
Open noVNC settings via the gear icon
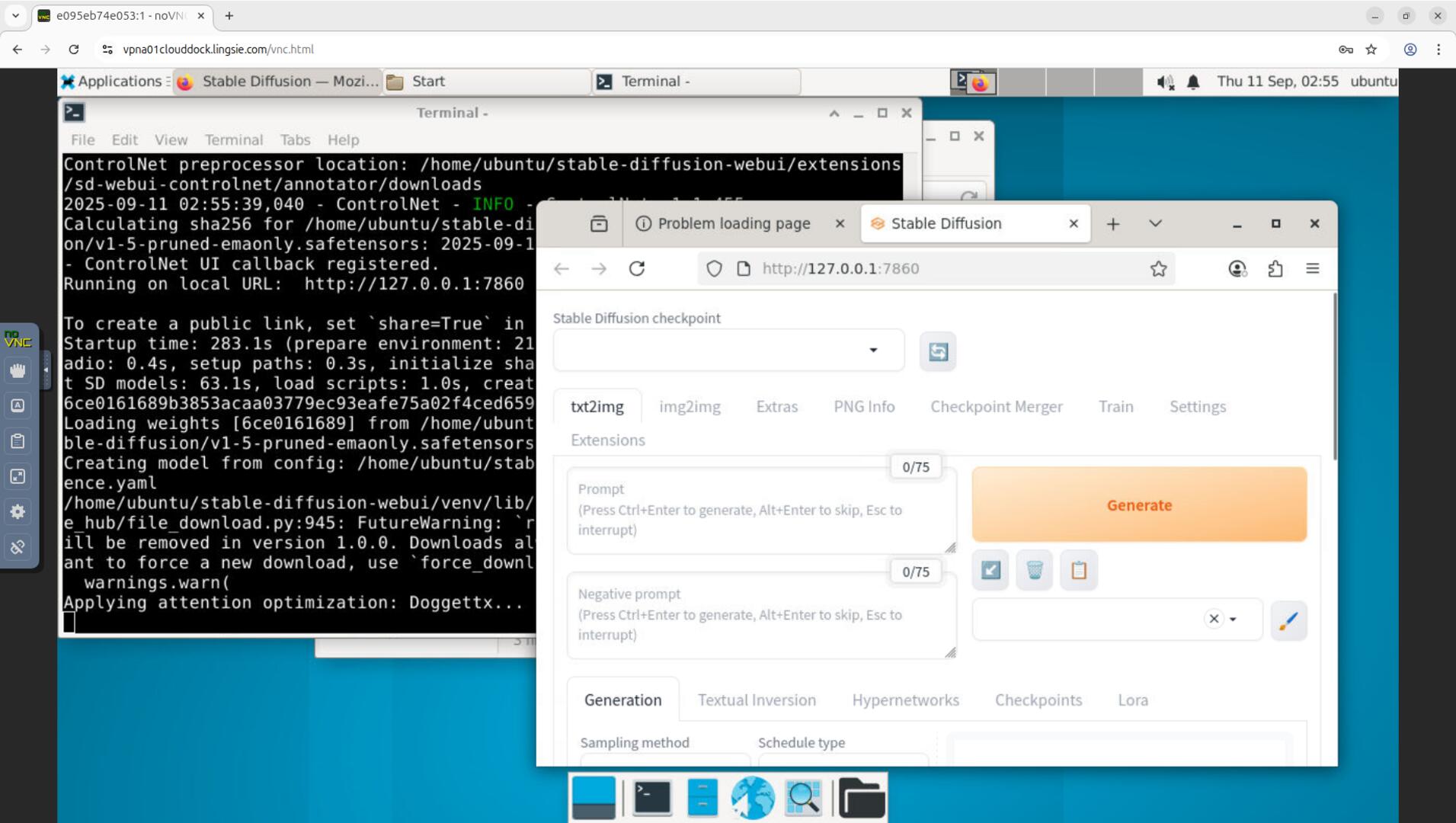tap(18, 511)
